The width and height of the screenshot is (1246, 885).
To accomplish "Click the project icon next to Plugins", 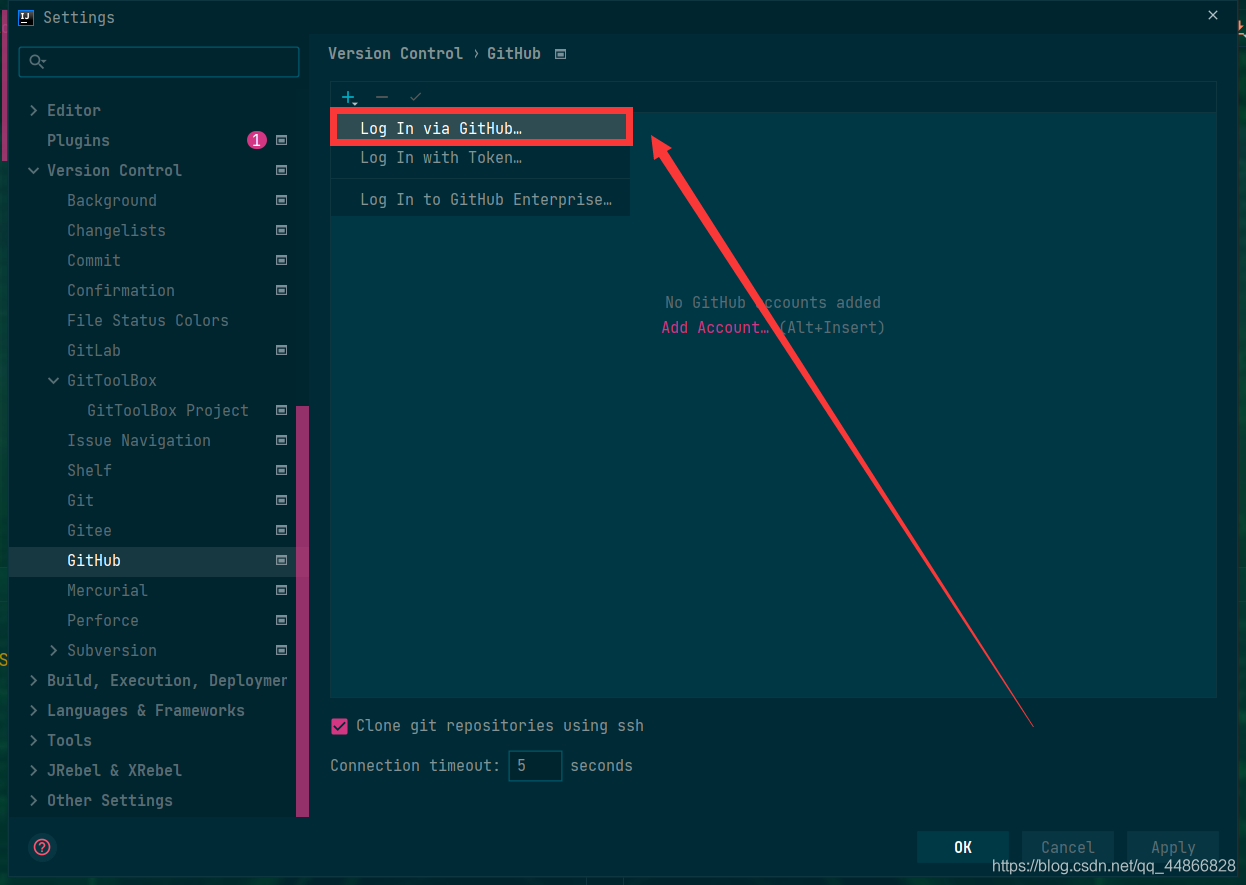I will (281, 141).
